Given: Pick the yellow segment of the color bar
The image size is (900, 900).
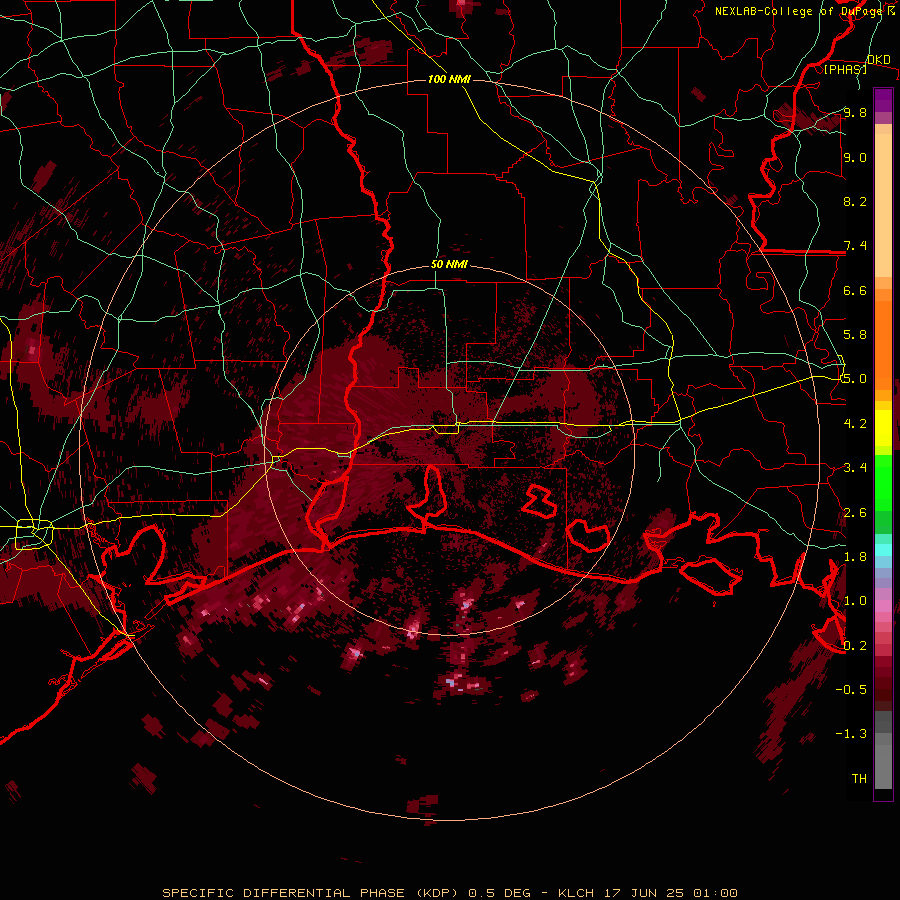Looking at the screenshot, I should (883, 428).
